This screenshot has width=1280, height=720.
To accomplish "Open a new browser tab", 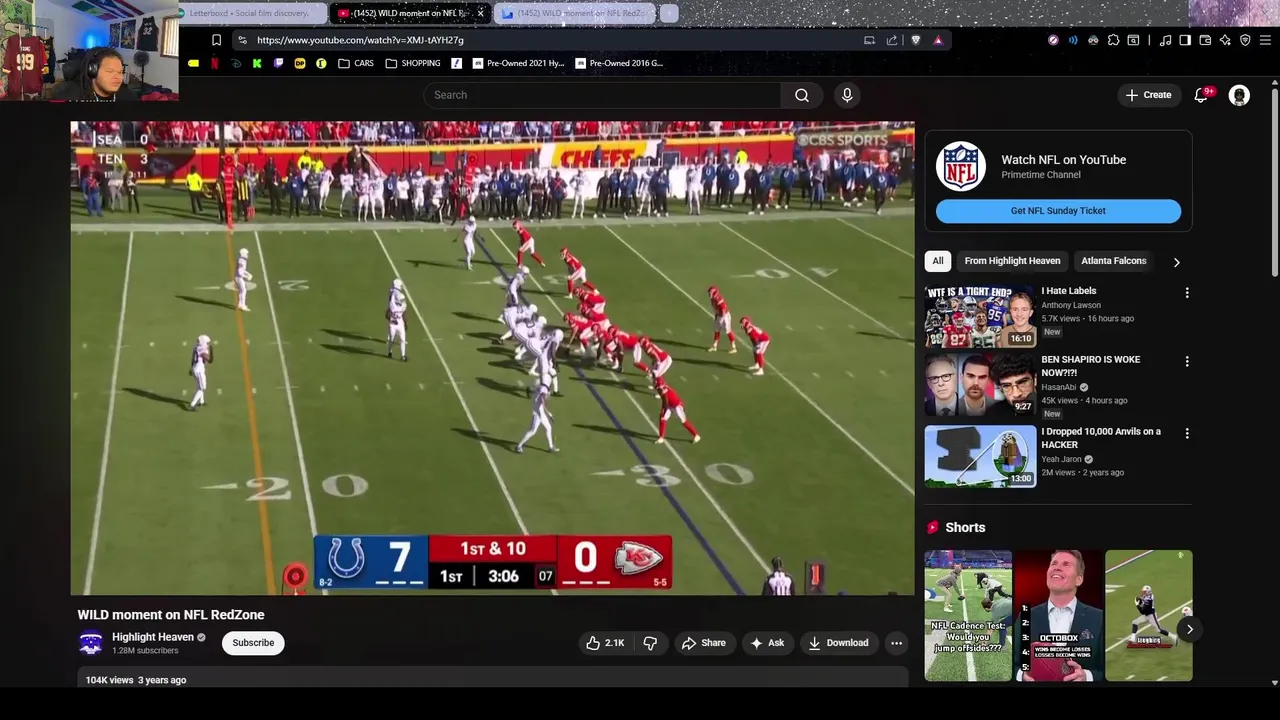I will coord(669,13).
